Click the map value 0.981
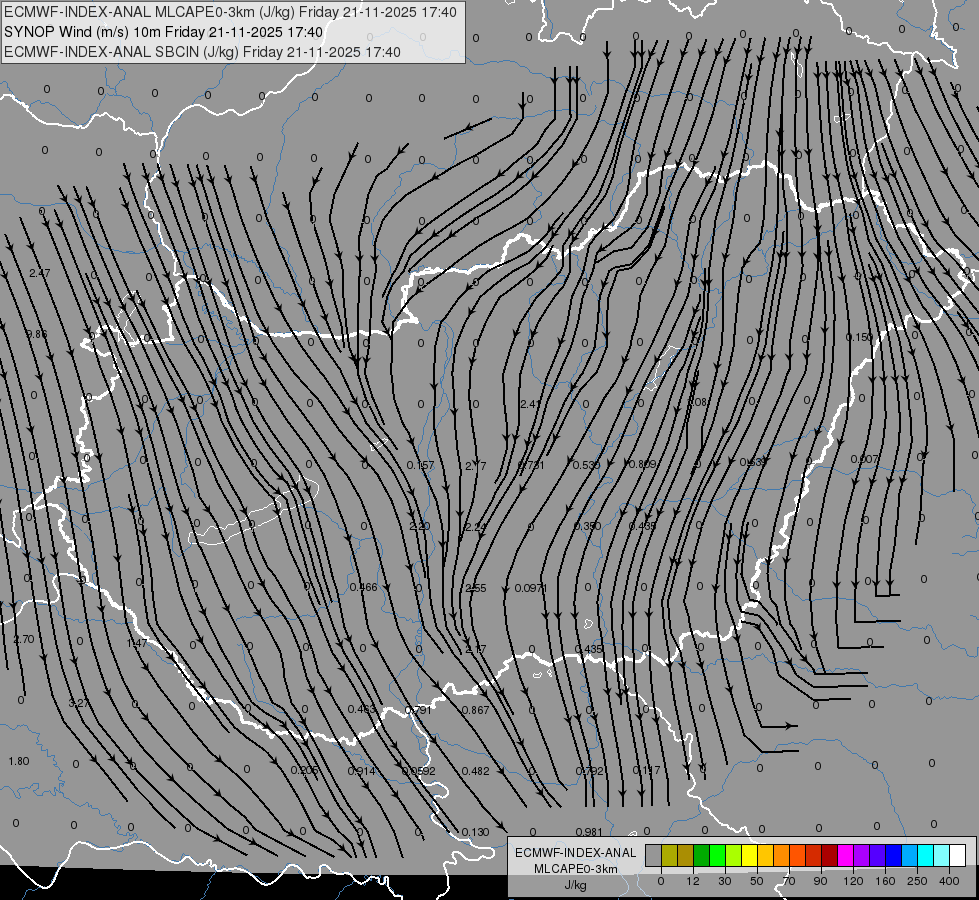 tap(589, 831)
